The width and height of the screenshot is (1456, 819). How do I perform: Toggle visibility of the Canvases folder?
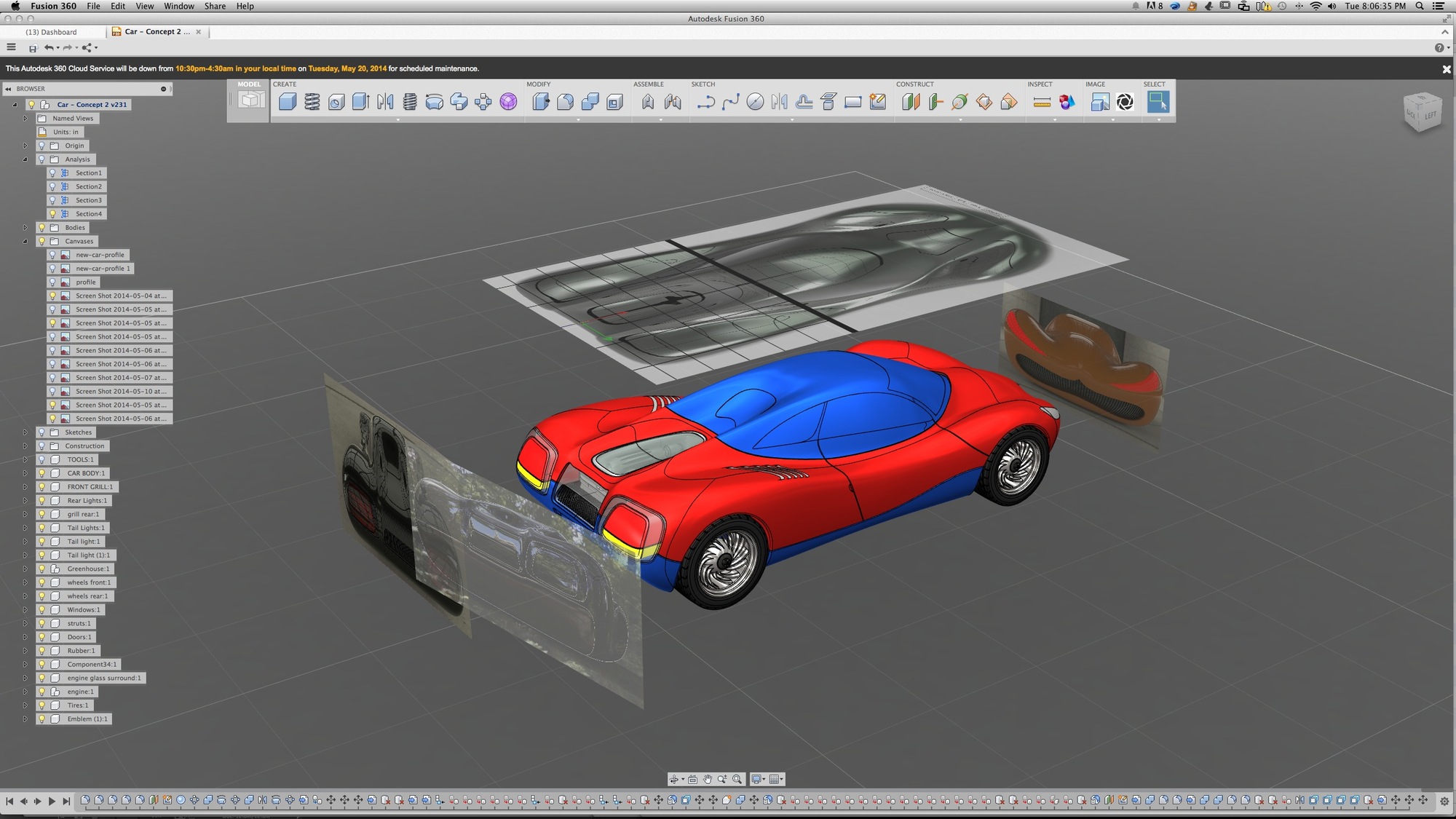tap(41, 241)
